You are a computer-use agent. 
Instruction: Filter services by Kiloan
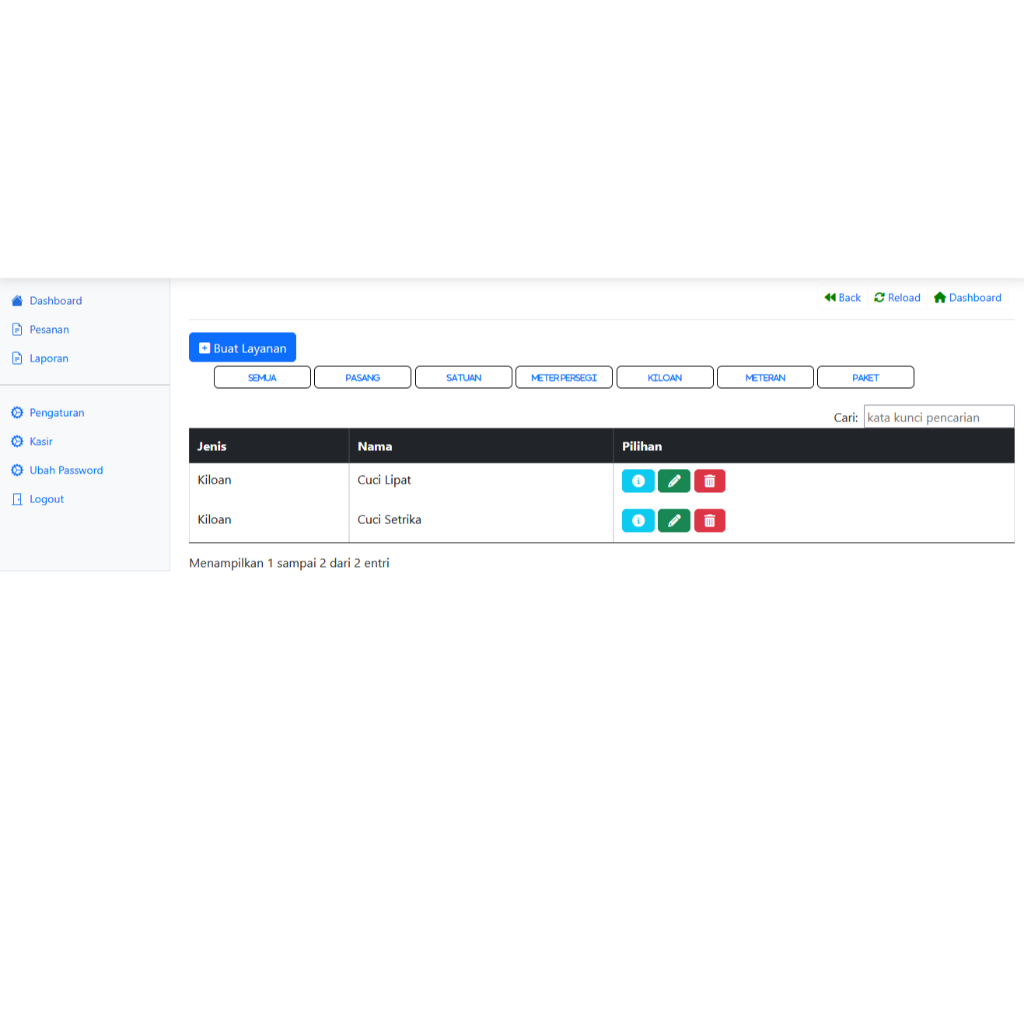point(665,377)
